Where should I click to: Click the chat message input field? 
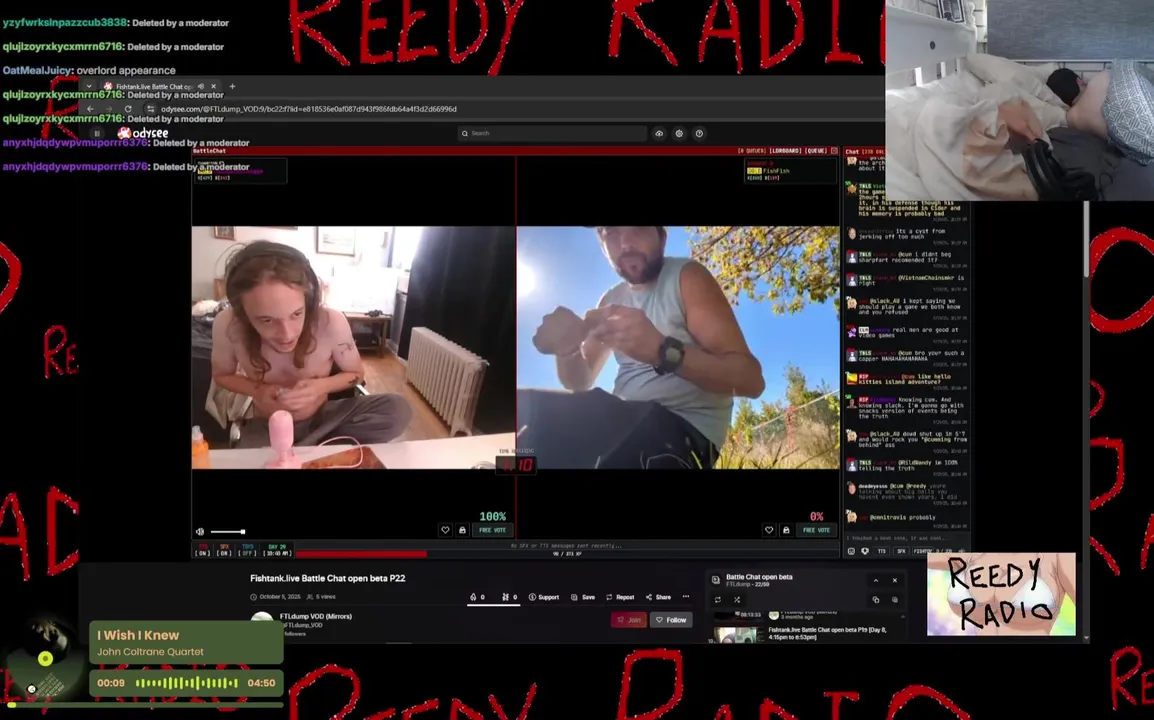pos(907,538)
